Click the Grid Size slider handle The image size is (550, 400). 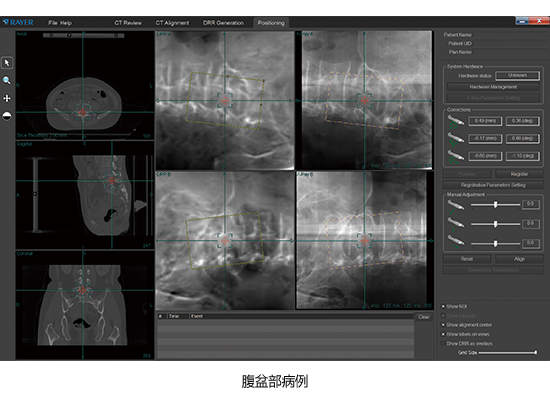535,352
